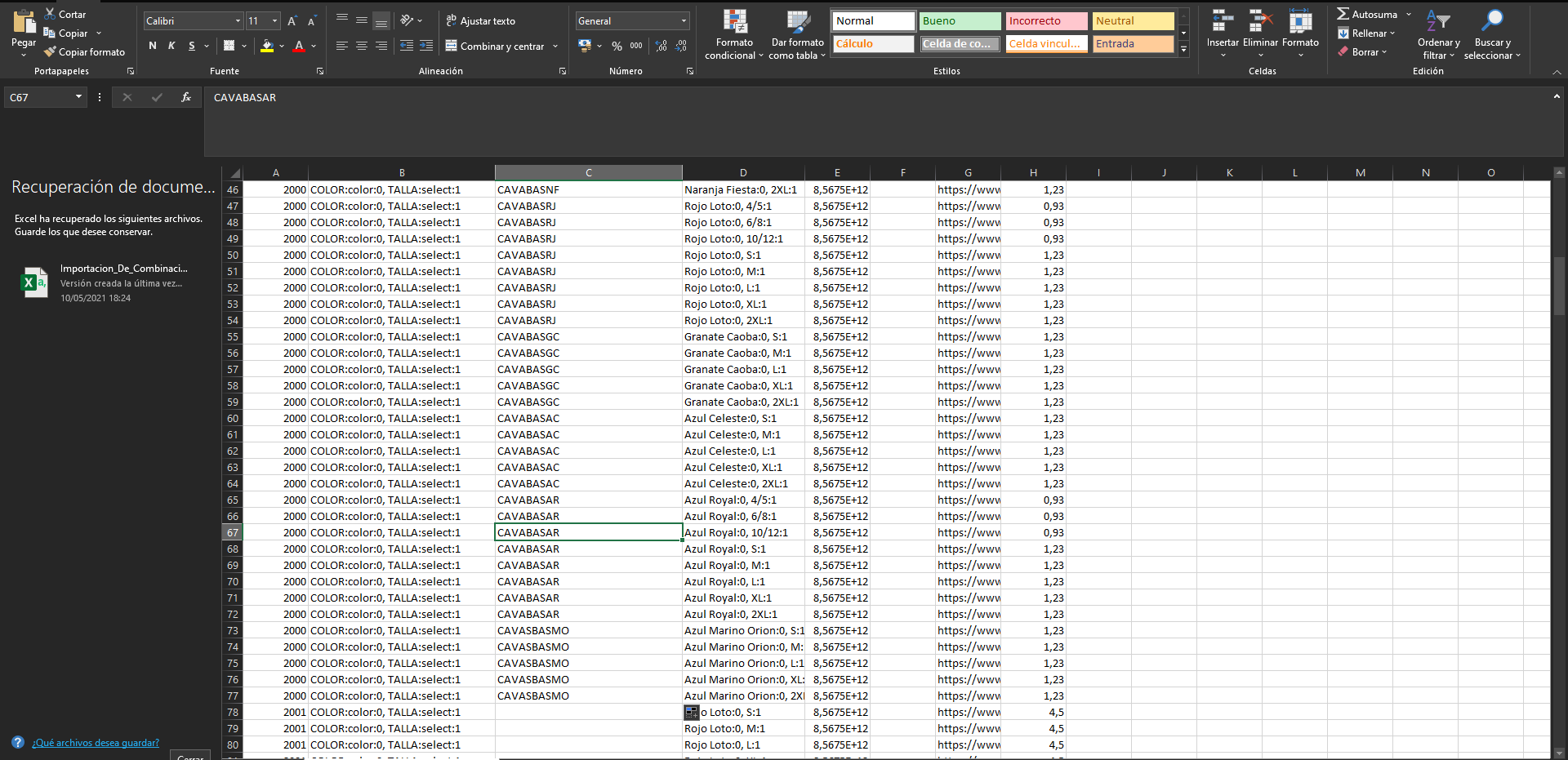Apply the Bueno green cell style

pos(960,21)
